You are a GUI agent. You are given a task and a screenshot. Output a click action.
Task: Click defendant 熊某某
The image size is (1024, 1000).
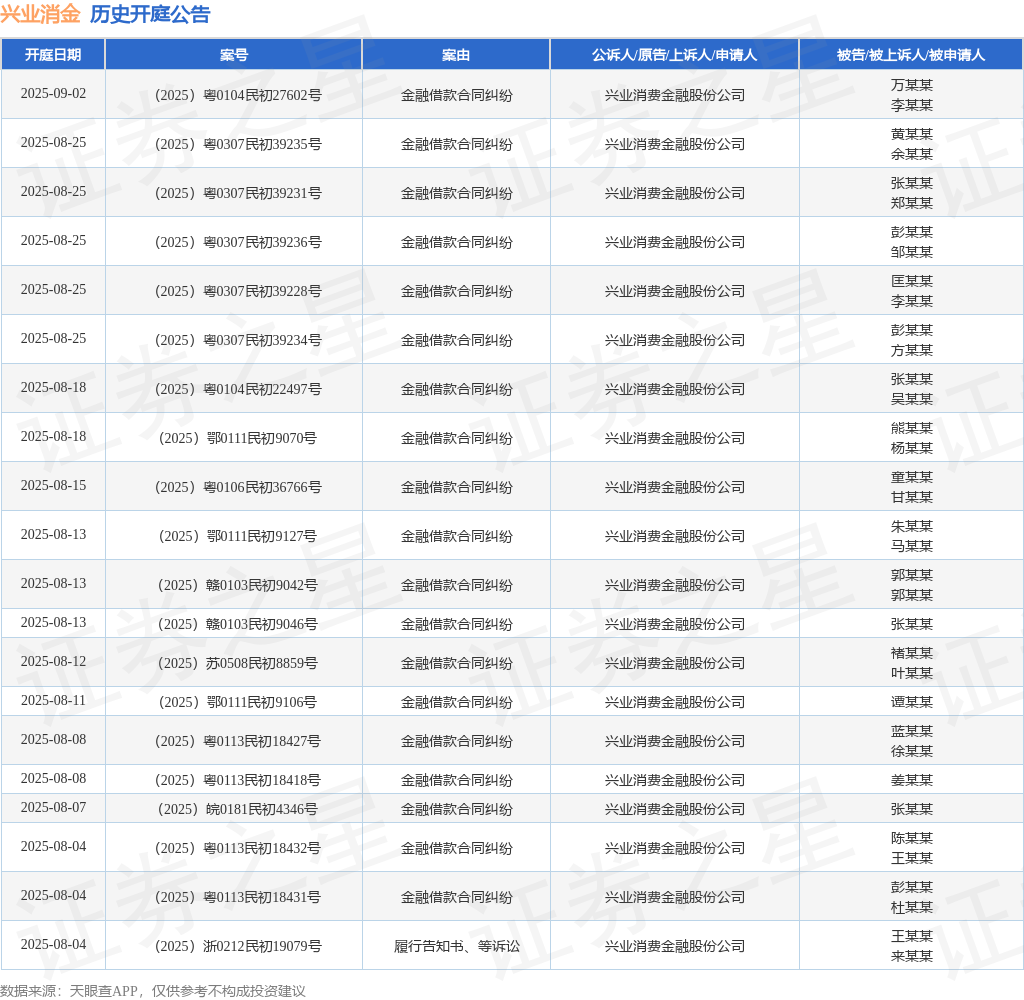[912, 428]
